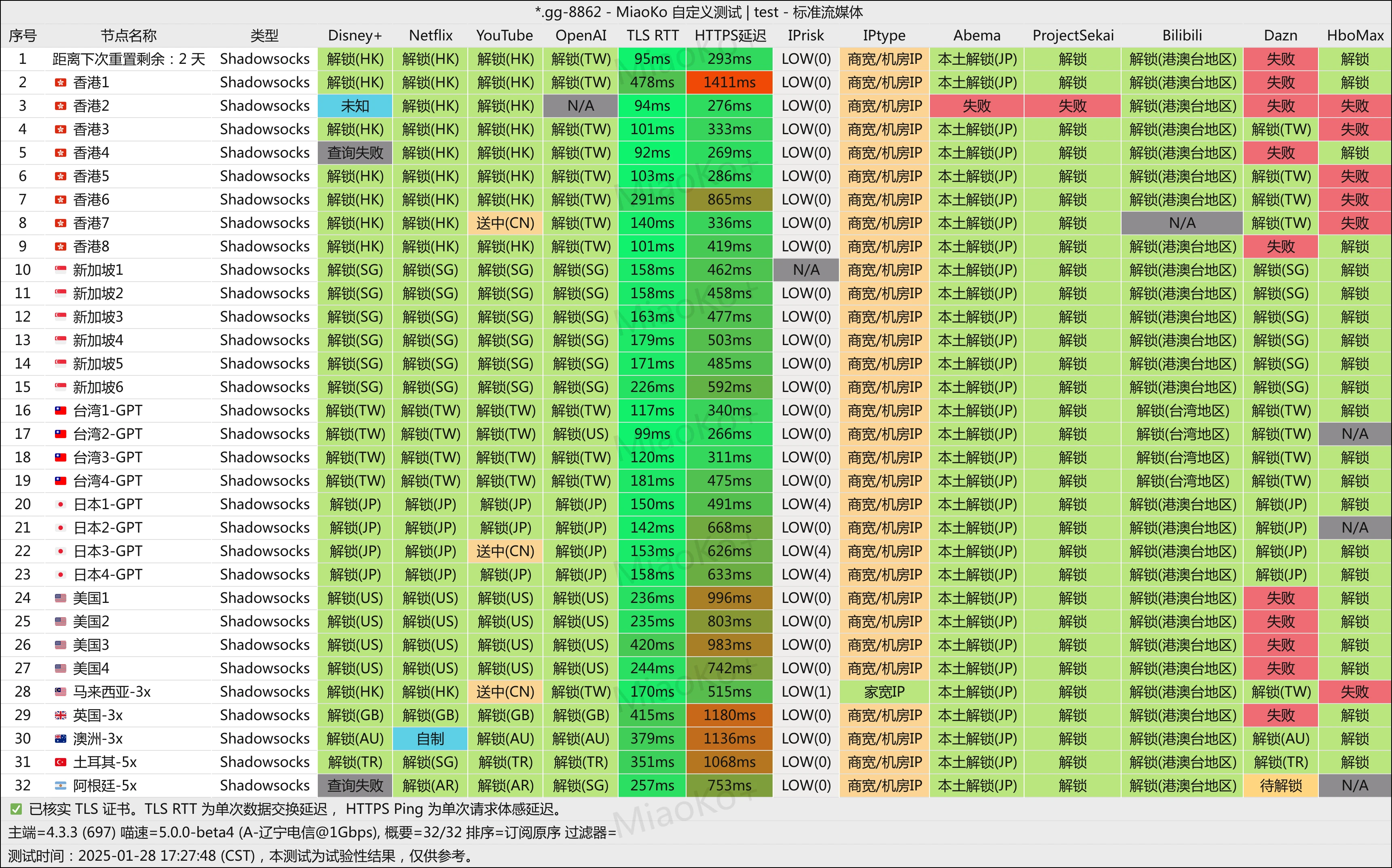Click the 865ms HTTPS cell for 香港6
This screenshot has height=868, width=1392.
[x=729, y=200]
